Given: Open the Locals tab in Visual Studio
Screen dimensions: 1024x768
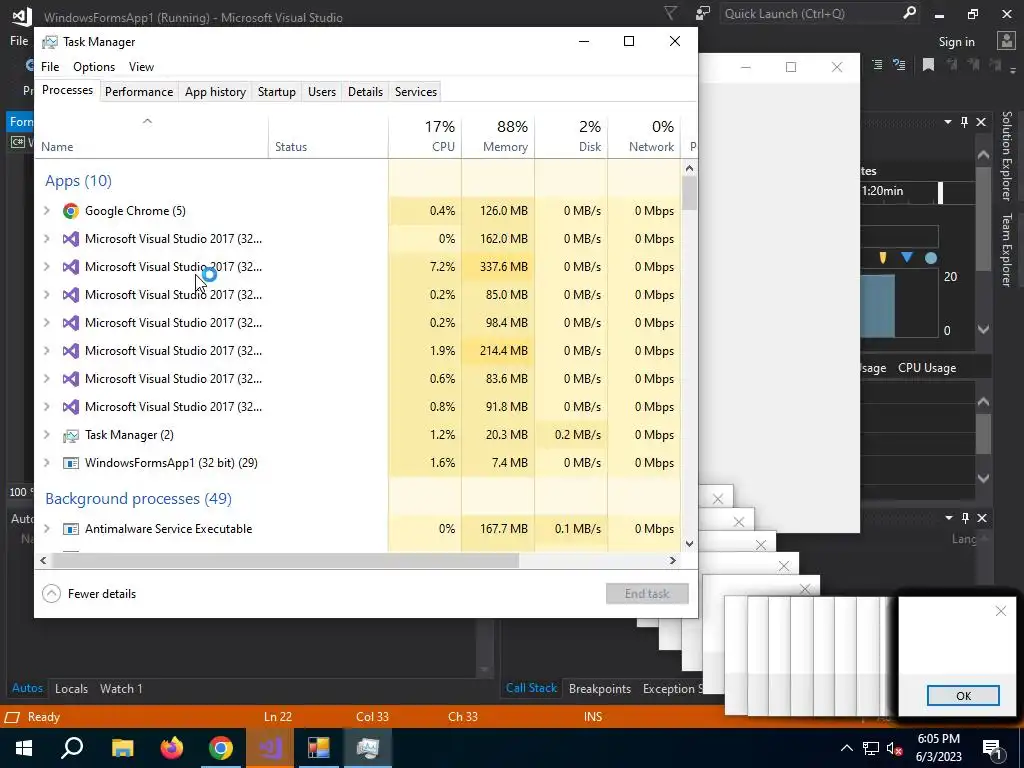Looking at the screenshot, I should [x=71, y=689].
